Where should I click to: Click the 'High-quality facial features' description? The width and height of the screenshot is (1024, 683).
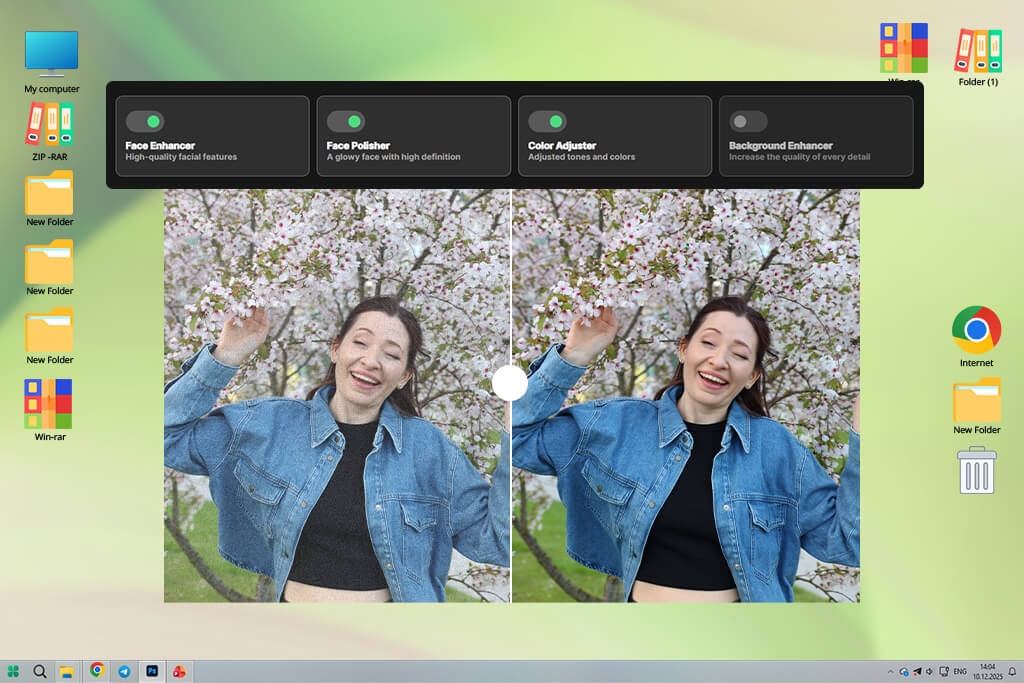click(x=181, y=157)
